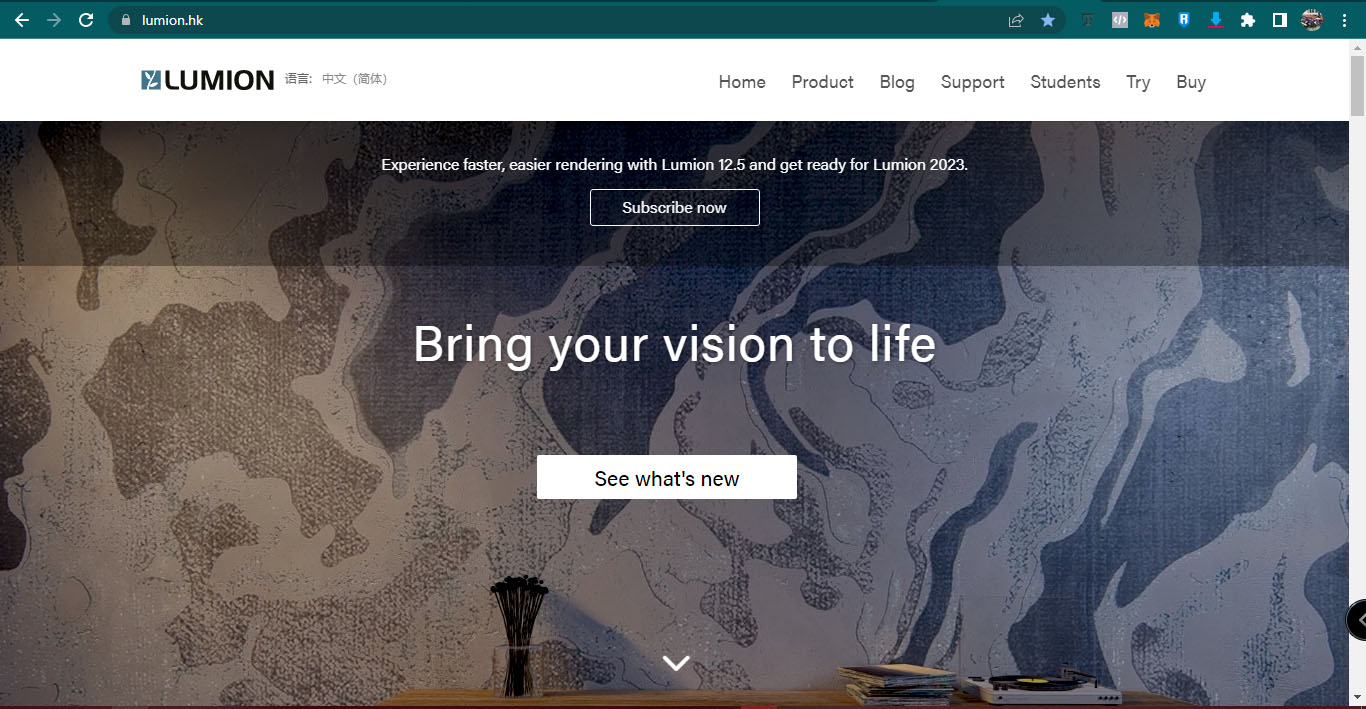Click the down chevron below the hero
The width and height of the screenshot is (1366, 709).
click(x=676, y=662)
